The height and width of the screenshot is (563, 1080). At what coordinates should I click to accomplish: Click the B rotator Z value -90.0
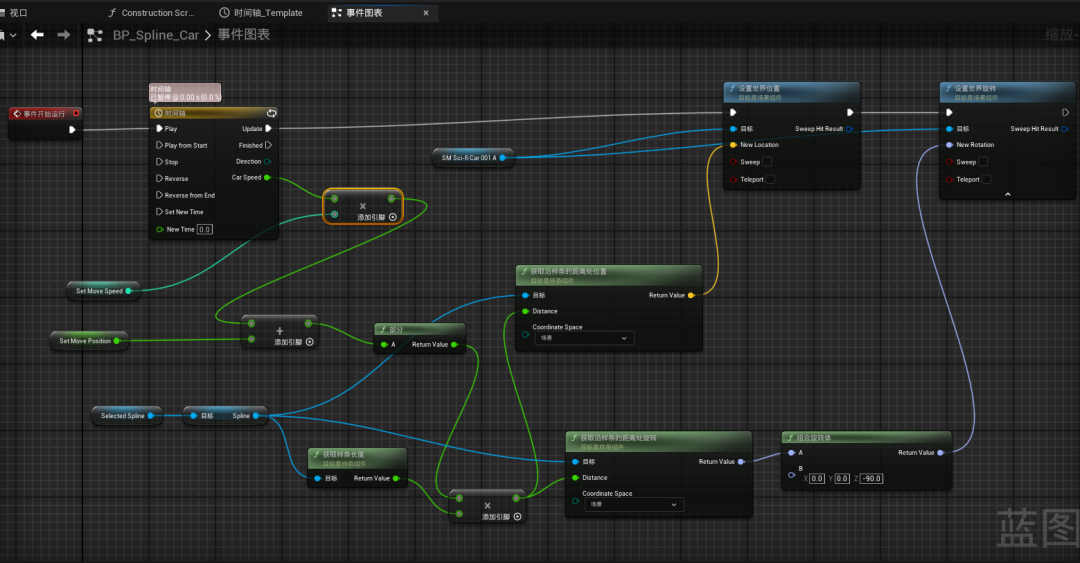[x=871, y=478]
